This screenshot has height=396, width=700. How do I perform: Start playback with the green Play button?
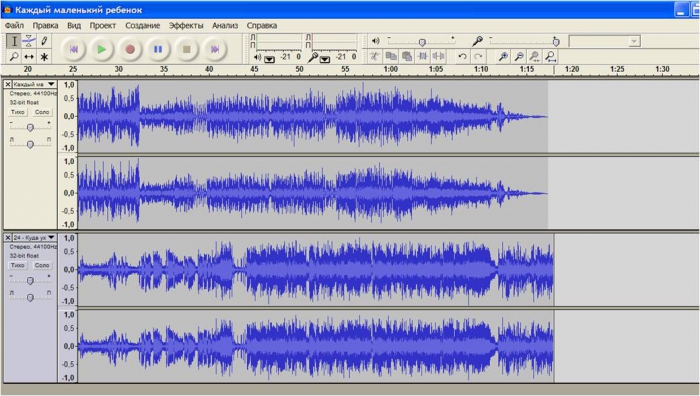click(x=102, y=49)
